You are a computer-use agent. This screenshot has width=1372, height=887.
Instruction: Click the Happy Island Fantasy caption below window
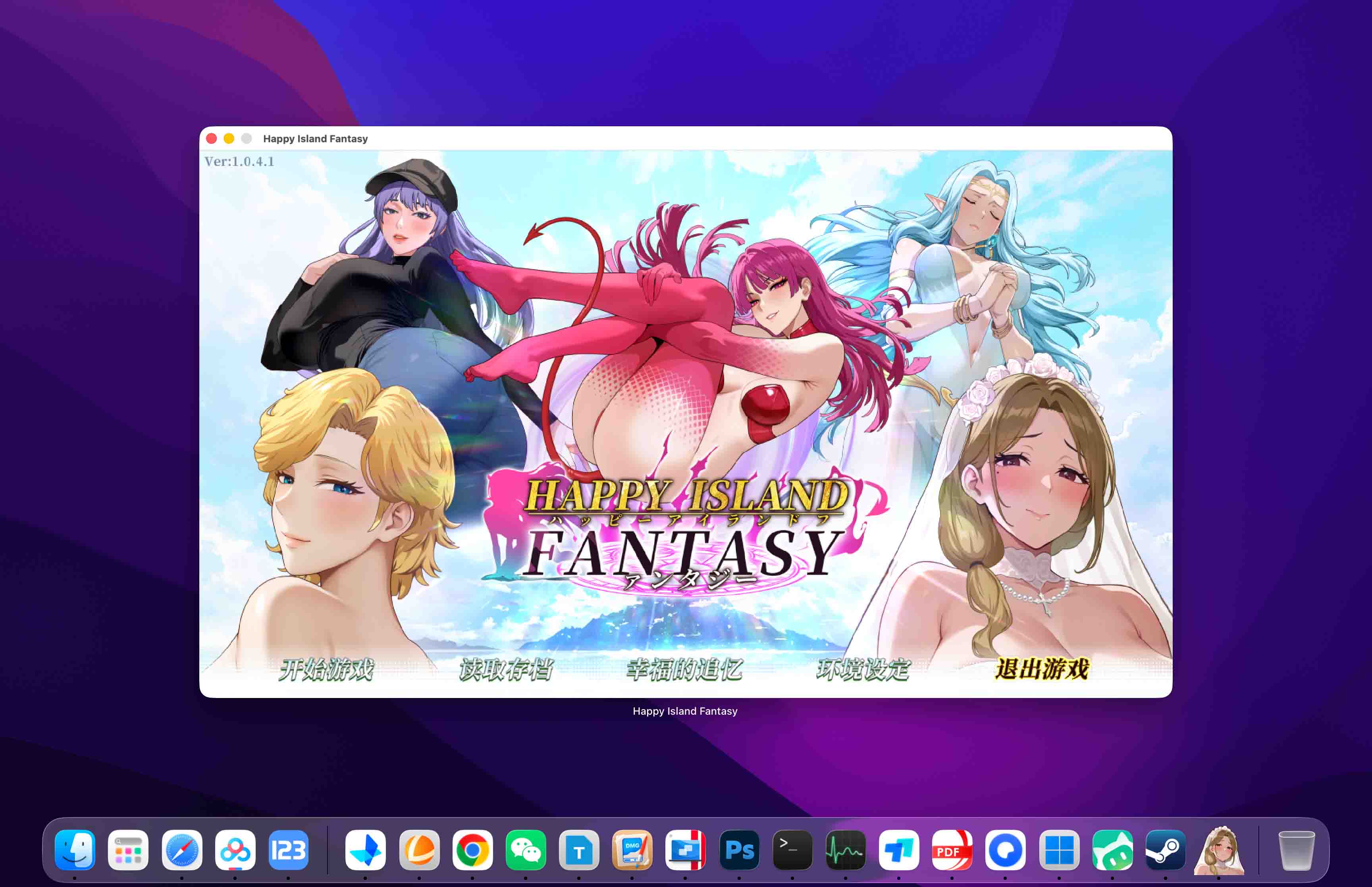coord(685,712)
